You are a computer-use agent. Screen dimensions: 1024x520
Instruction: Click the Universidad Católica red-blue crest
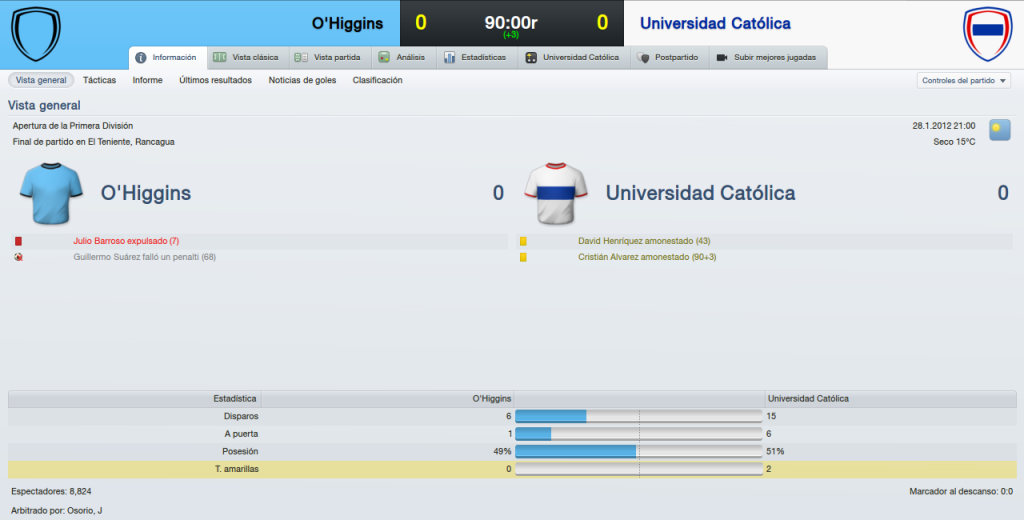click(x=987, y=33)
